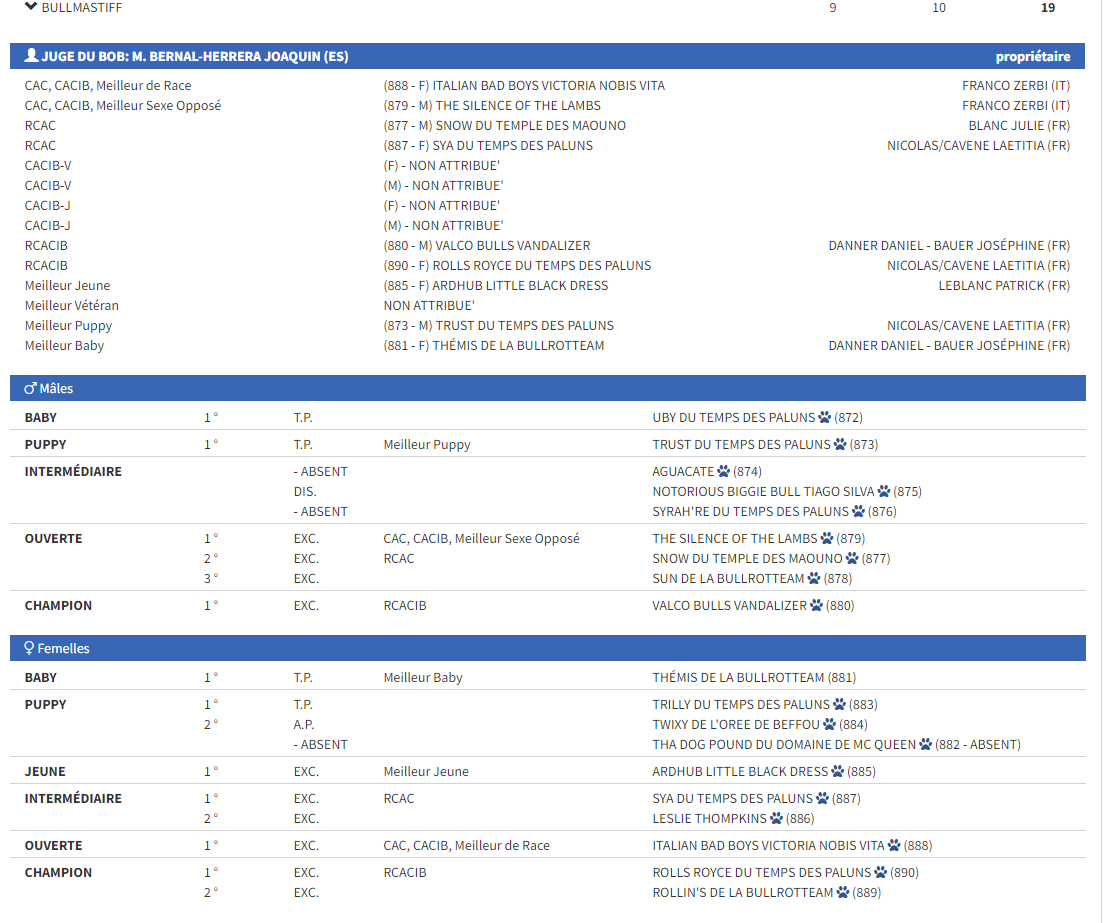Collapse the BULLMASTIFF breed section chevron
The height and width of the screenshot is (923, 1106).
[30, 7]
